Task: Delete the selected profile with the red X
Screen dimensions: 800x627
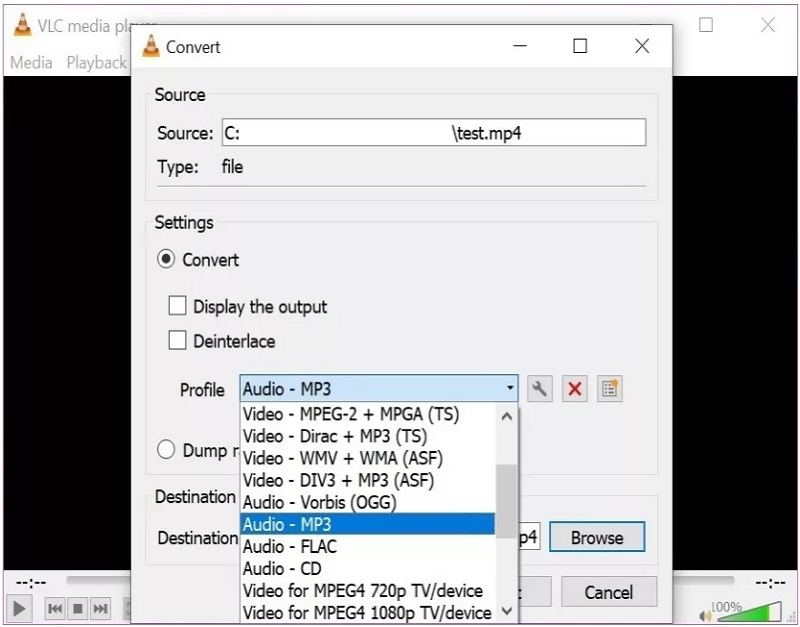Action: point(574,389)
